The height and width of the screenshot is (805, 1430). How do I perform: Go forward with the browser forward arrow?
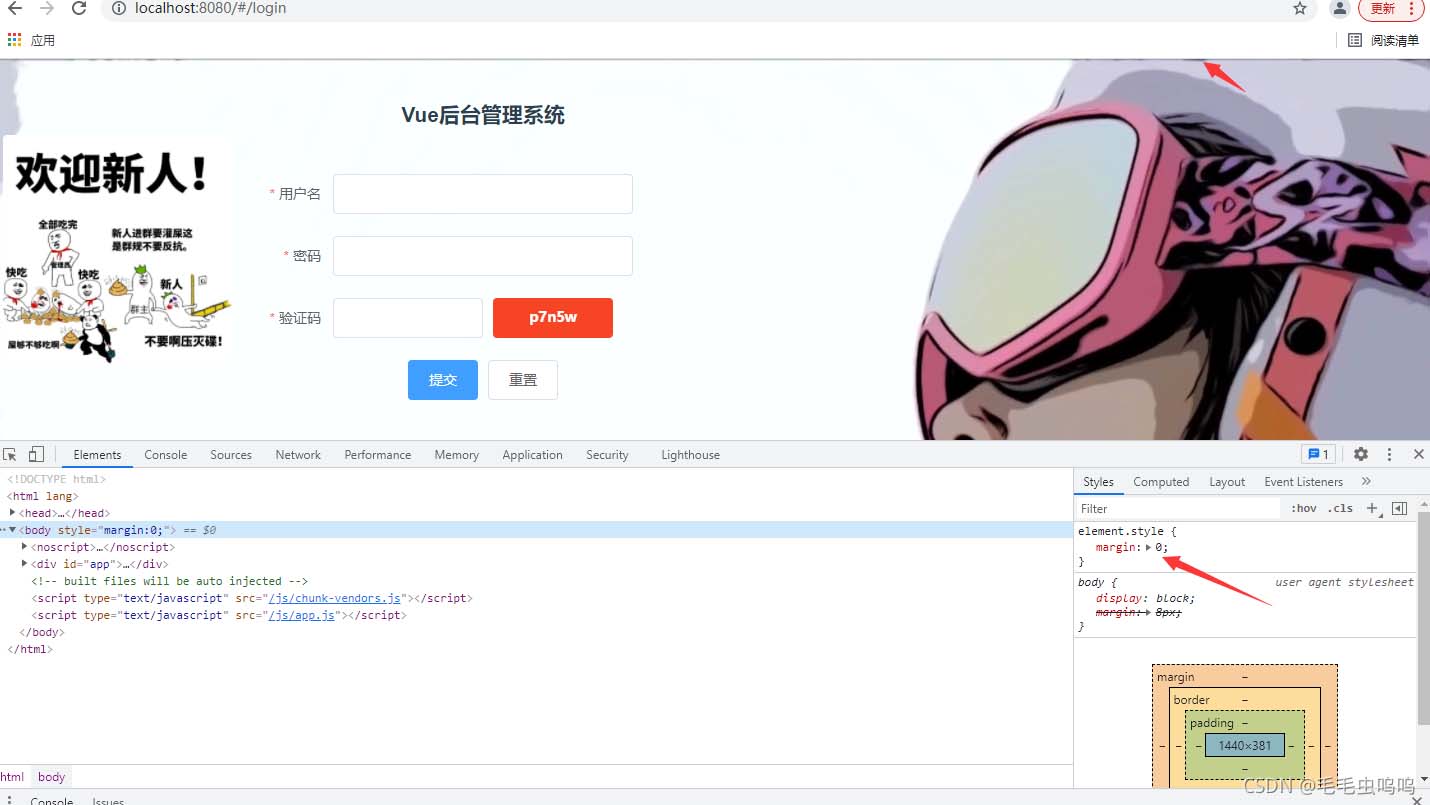pyautogui.click(x=46, y=8)
